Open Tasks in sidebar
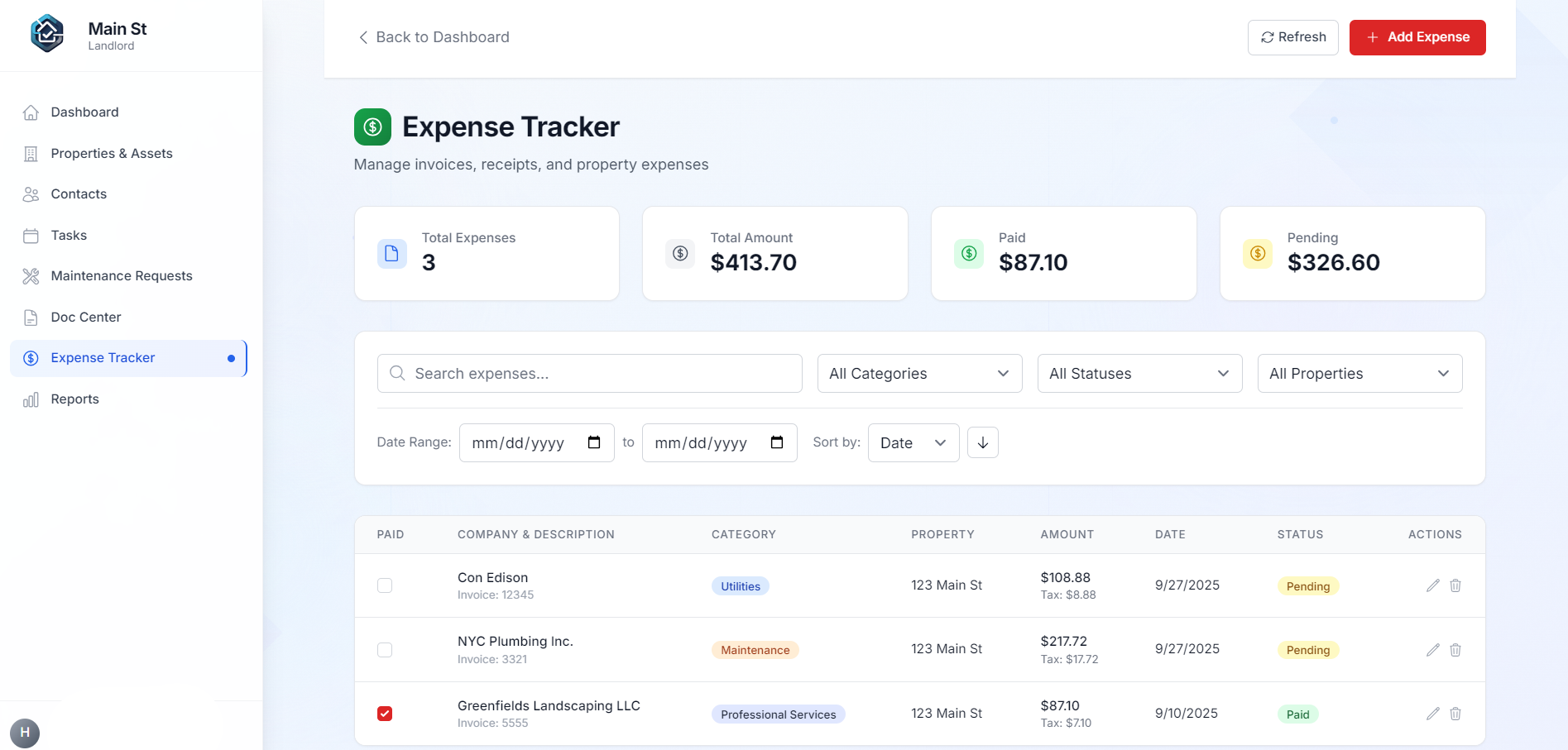Image resolution: width=1568 pixels, height=750 pixels. (129, 236)
